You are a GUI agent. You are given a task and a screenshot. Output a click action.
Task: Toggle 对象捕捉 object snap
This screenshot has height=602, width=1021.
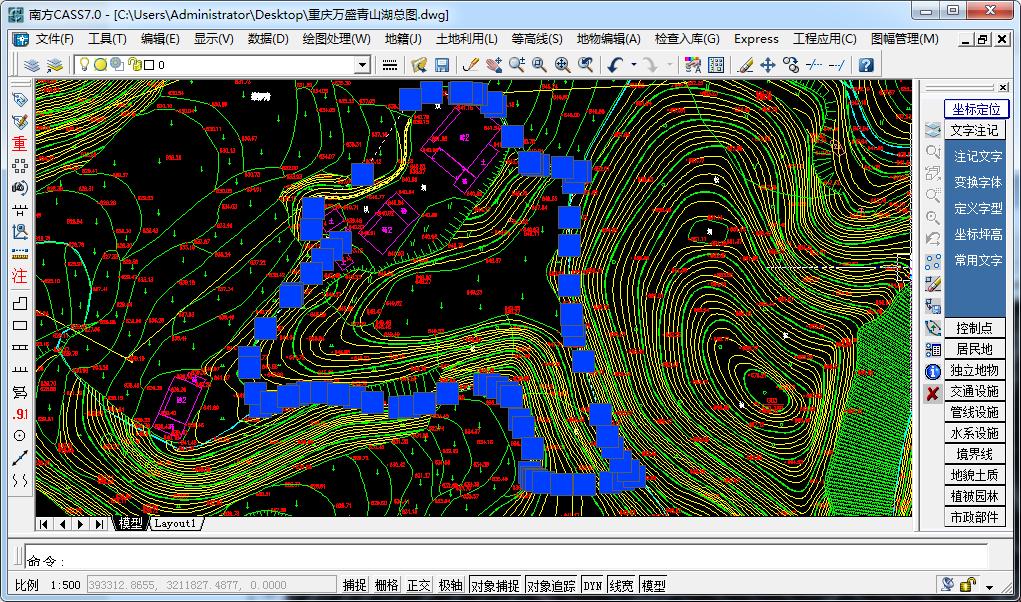(x=494, y=586)
